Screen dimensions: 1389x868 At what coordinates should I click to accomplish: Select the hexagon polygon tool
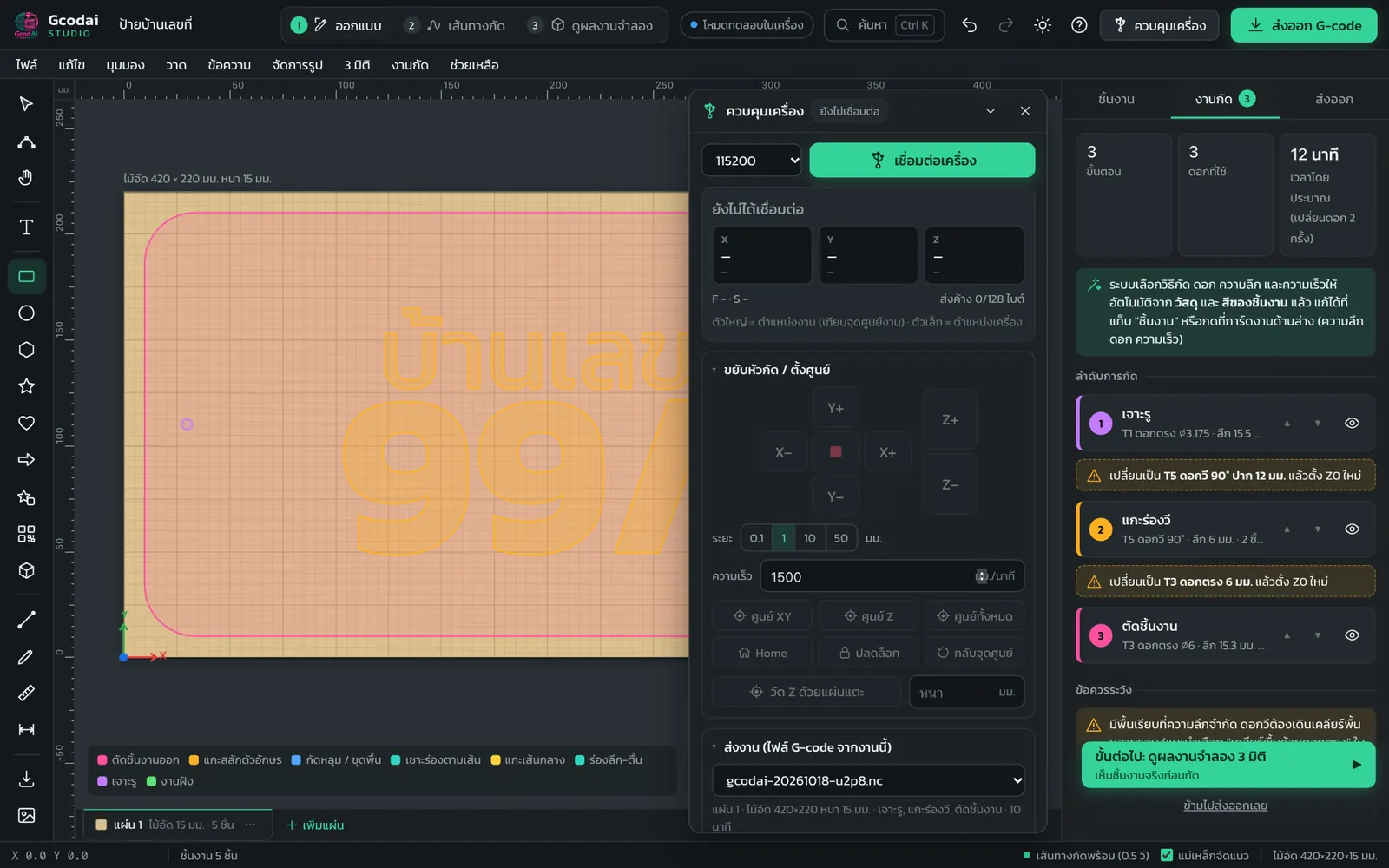coord(26,350)
